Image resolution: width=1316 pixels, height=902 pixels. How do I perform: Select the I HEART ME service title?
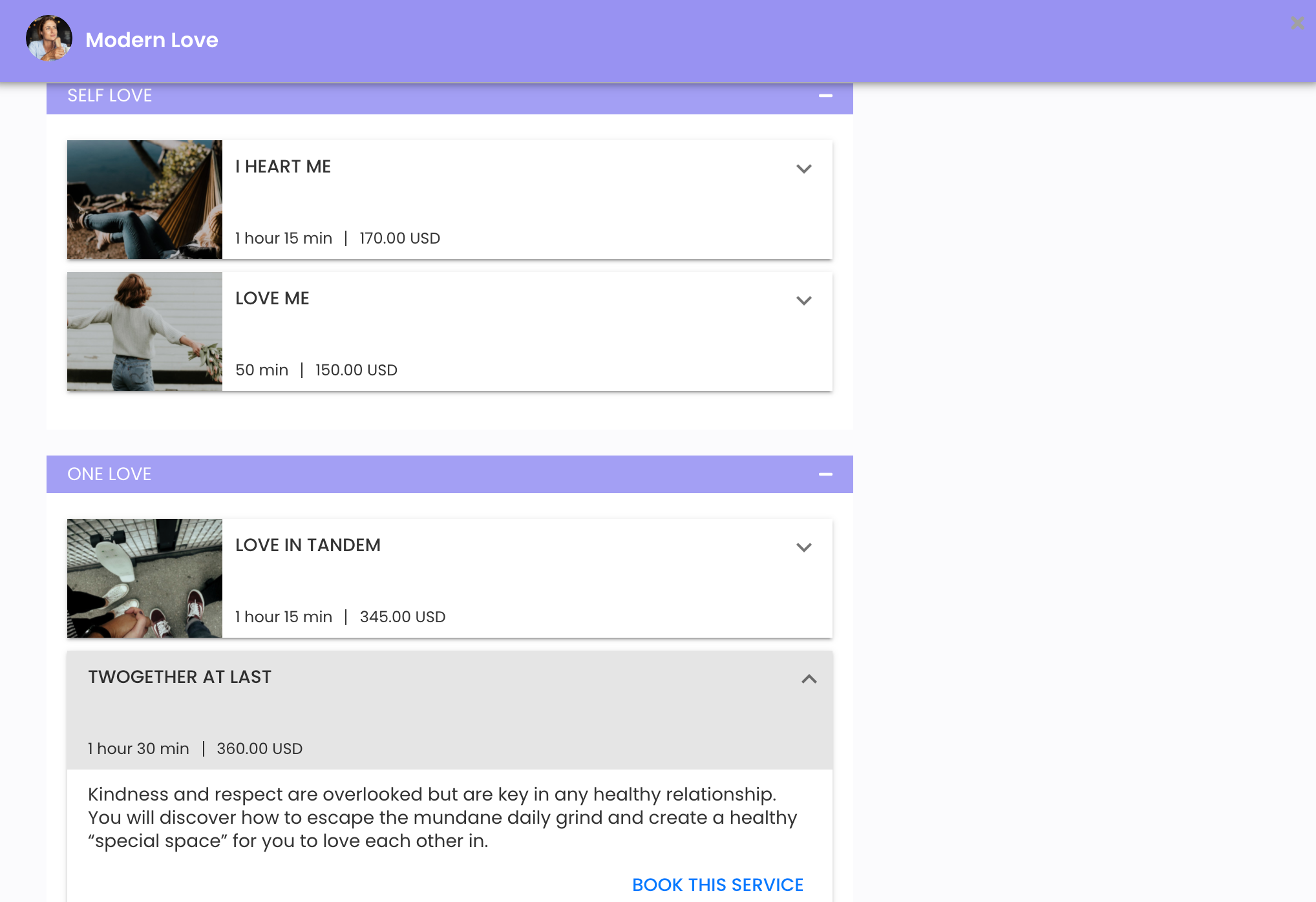click(x=283, y=167)
